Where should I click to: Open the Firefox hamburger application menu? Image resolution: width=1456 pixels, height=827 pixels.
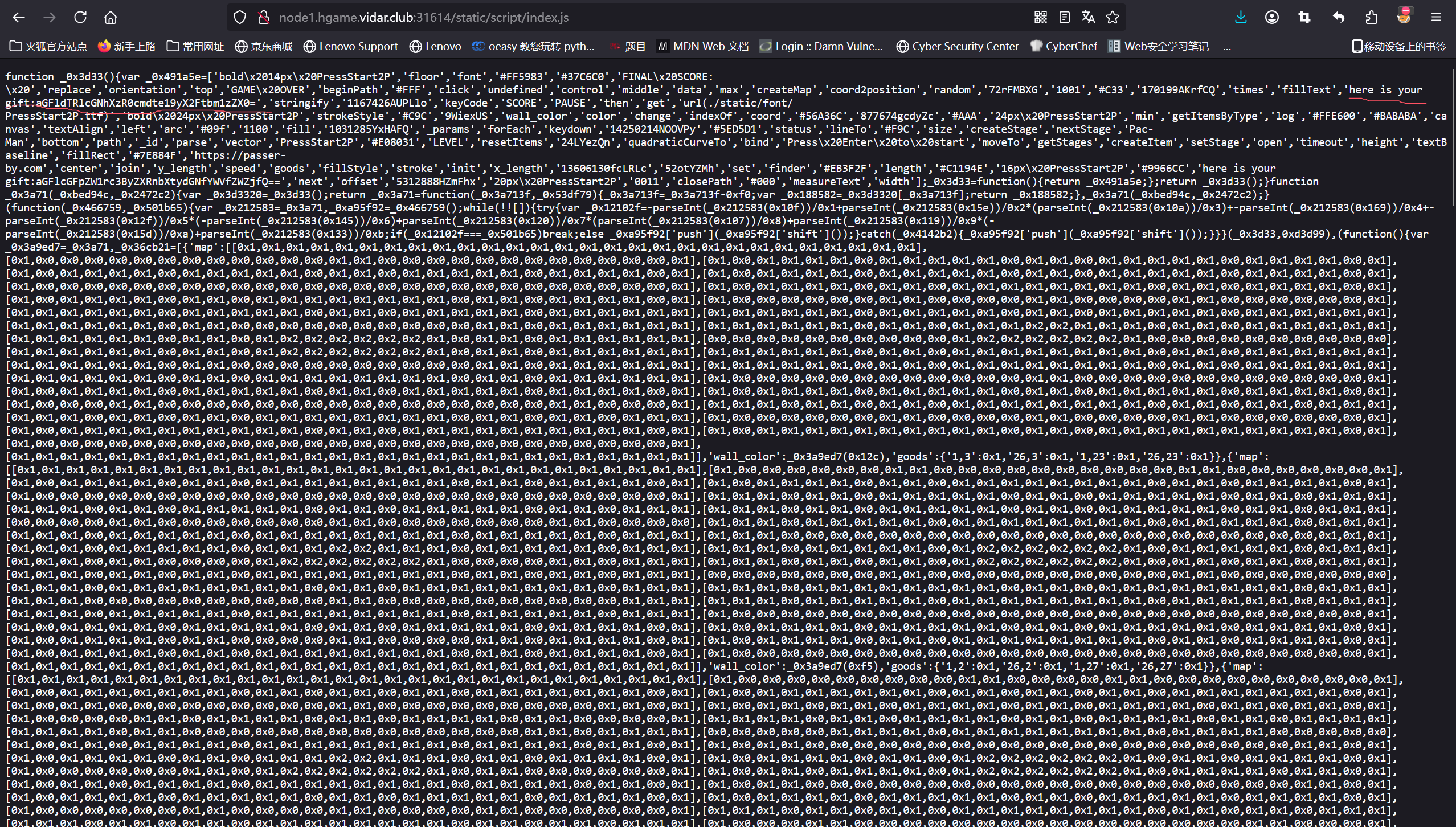tap(1436, 17)
